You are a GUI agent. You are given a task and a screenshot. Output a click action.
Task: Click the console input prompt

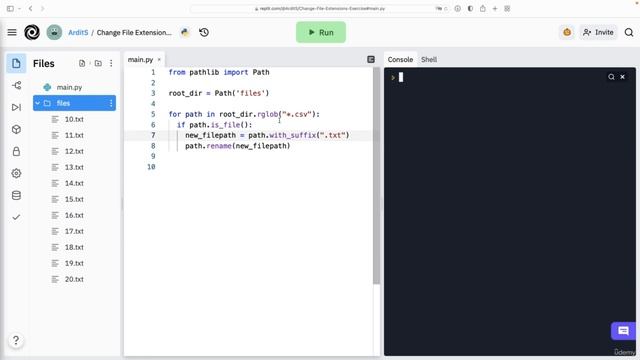point(400,77)
